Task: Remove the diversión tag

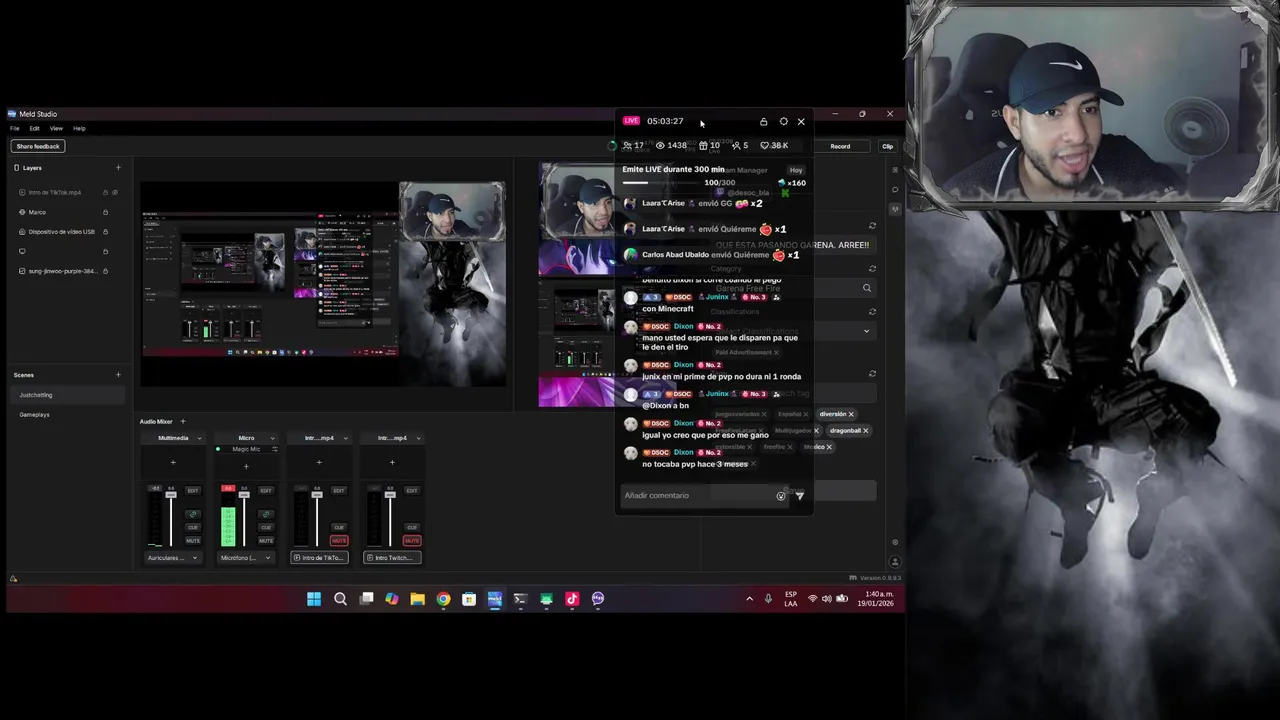Action: point(851,414)
